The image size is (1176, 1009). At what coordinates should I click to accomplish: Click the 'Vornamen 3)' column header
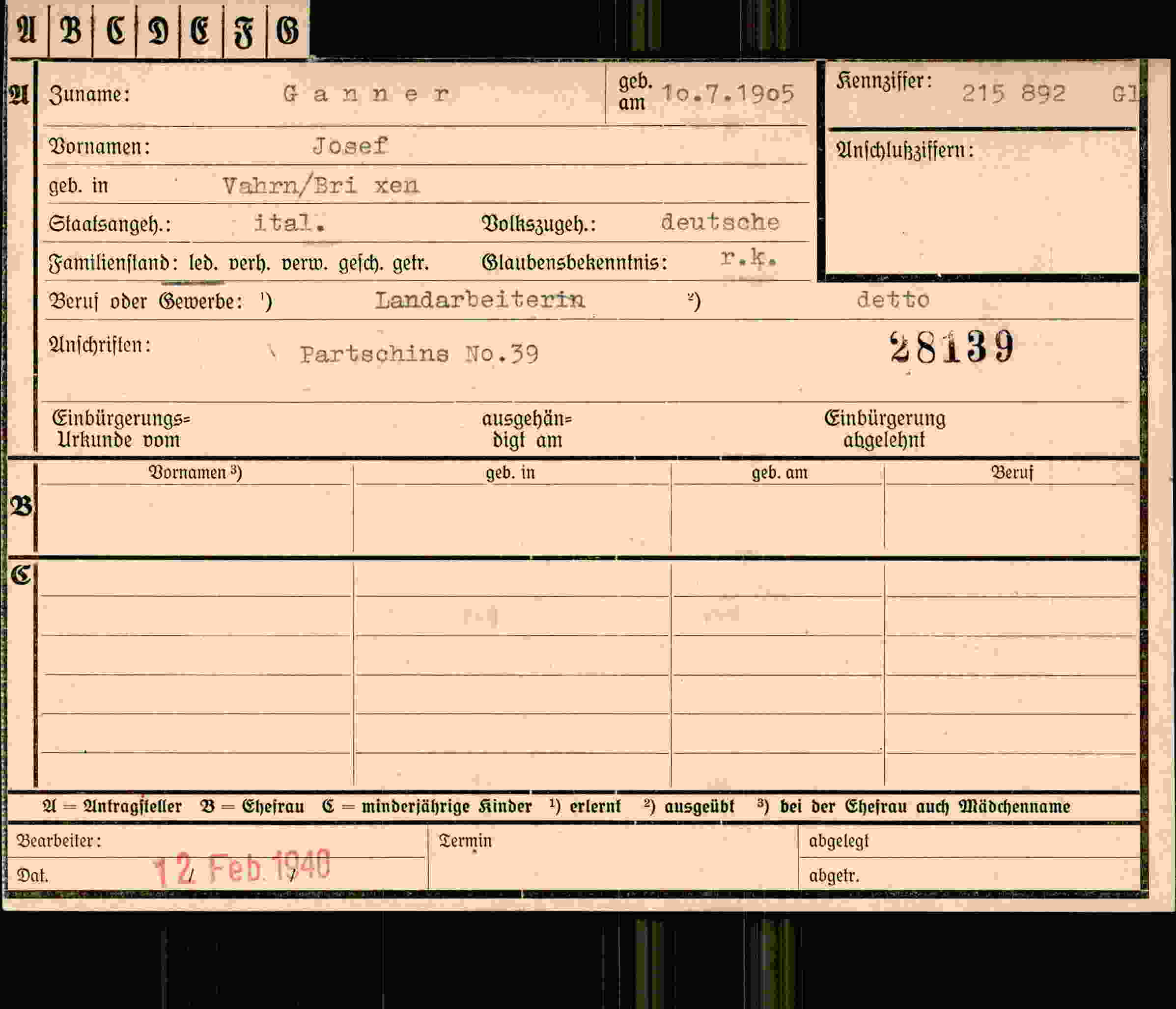tap(195, 472)
